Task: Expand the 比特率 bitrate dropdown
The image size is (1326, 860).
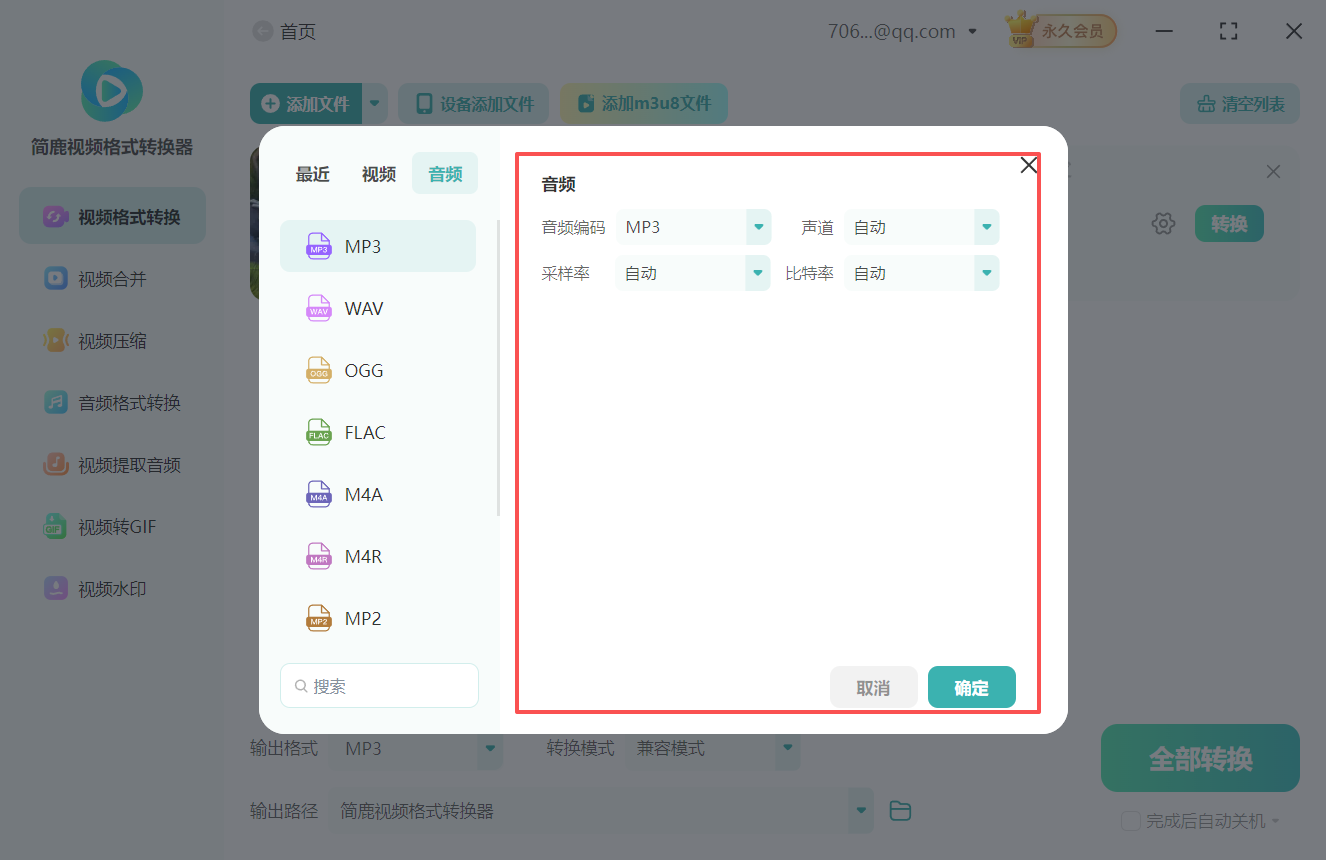Action: point(985,272)
